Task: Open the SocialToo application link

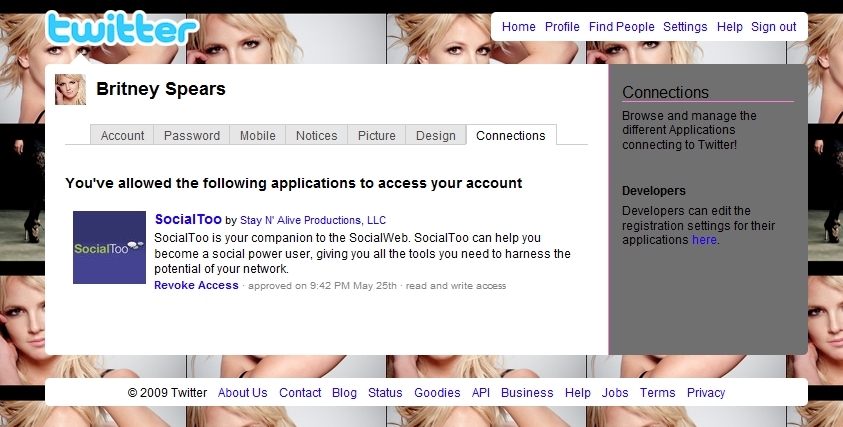Action: (x=188, y=219)
